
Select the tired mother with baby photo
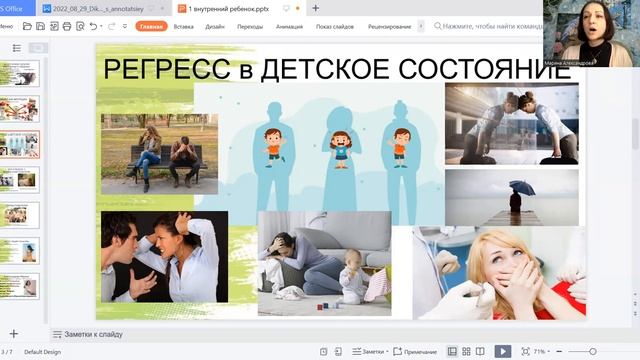[324, 263]
